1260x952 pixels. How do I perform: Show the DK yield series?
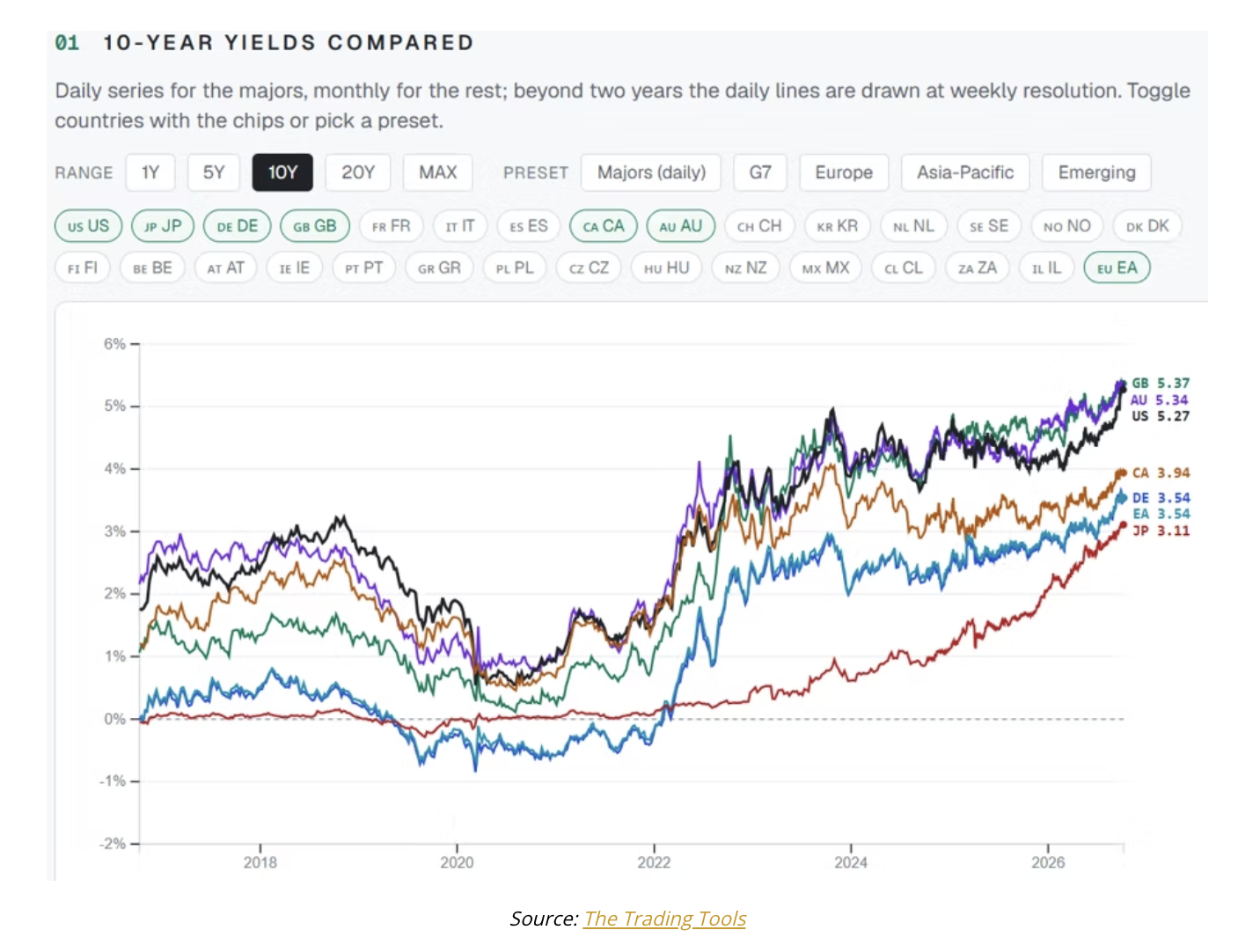1148,226
